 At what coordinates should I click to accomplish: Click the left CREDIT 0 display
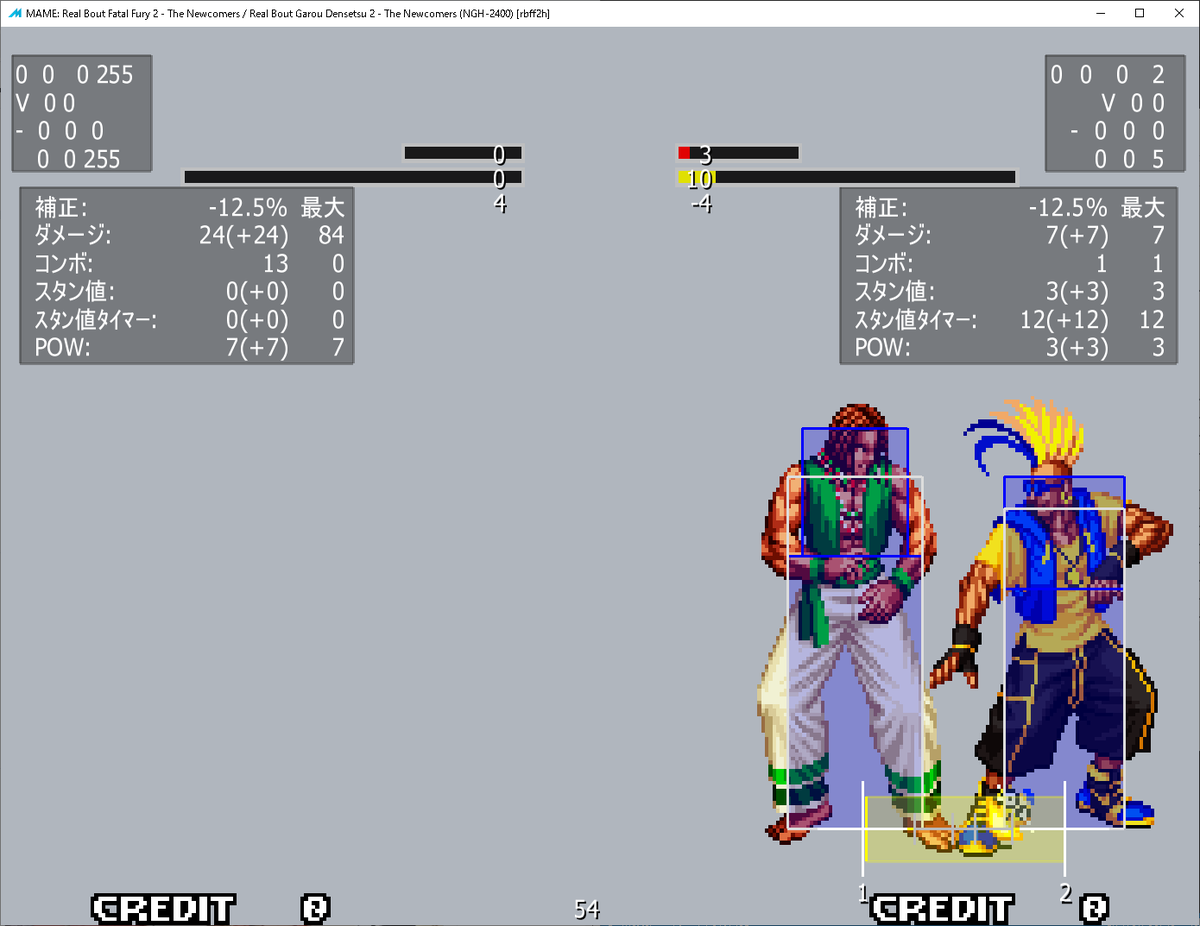[210, 909]
